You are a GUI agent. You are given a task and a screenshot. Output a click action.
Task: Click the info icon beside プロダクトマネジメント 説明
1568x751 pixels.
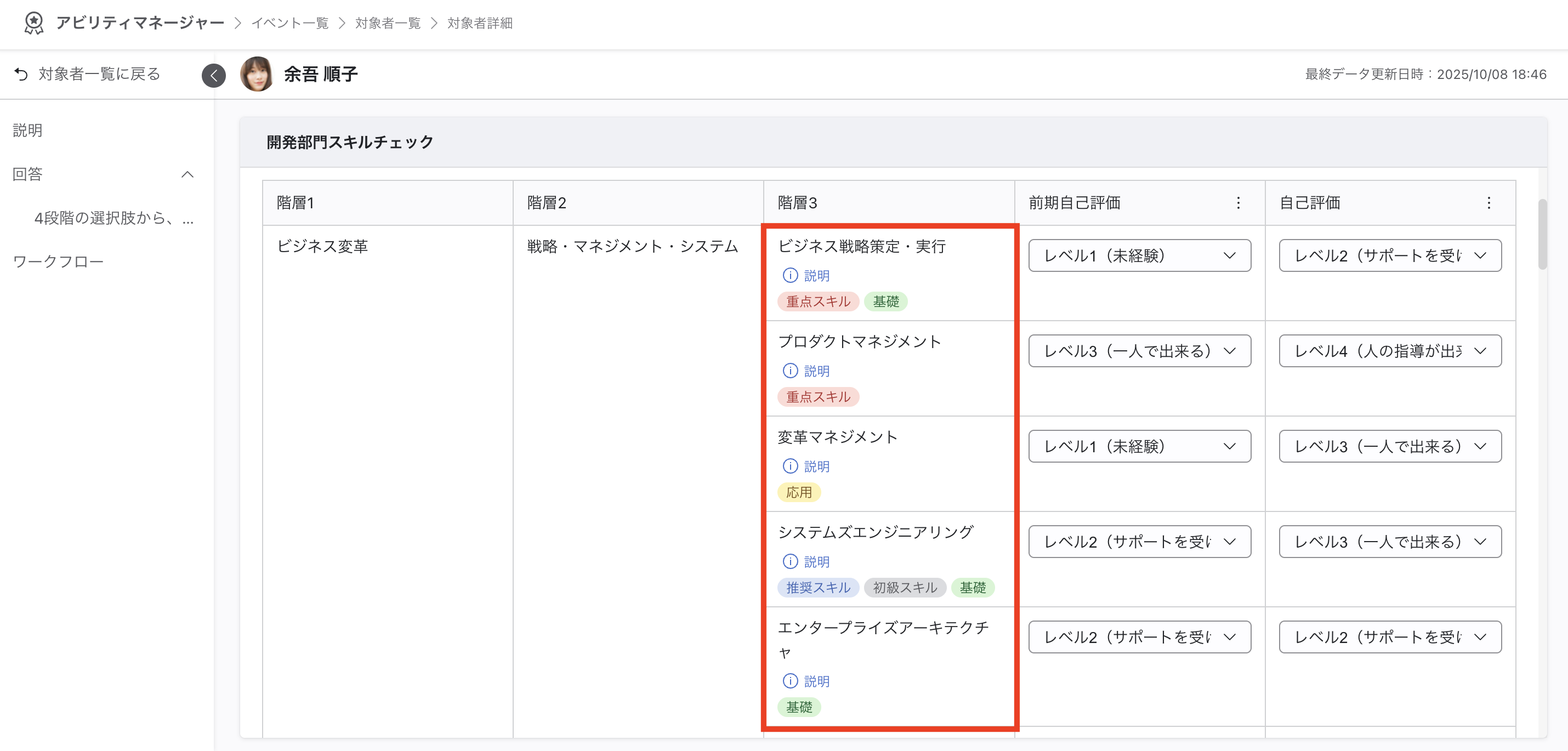[x=789, y=371]
